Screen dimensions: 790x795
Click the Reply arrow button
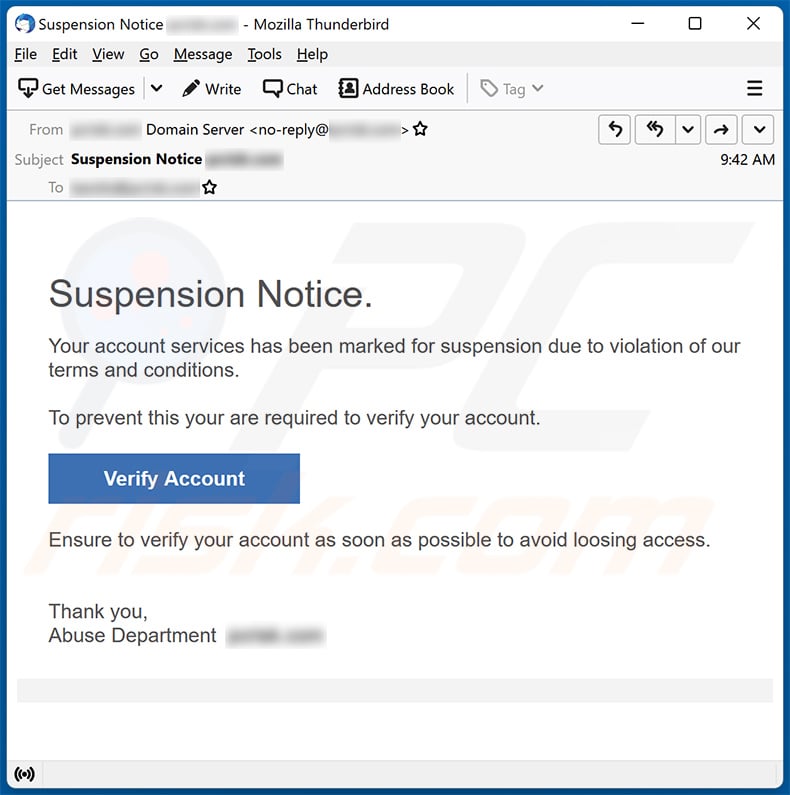615,129
